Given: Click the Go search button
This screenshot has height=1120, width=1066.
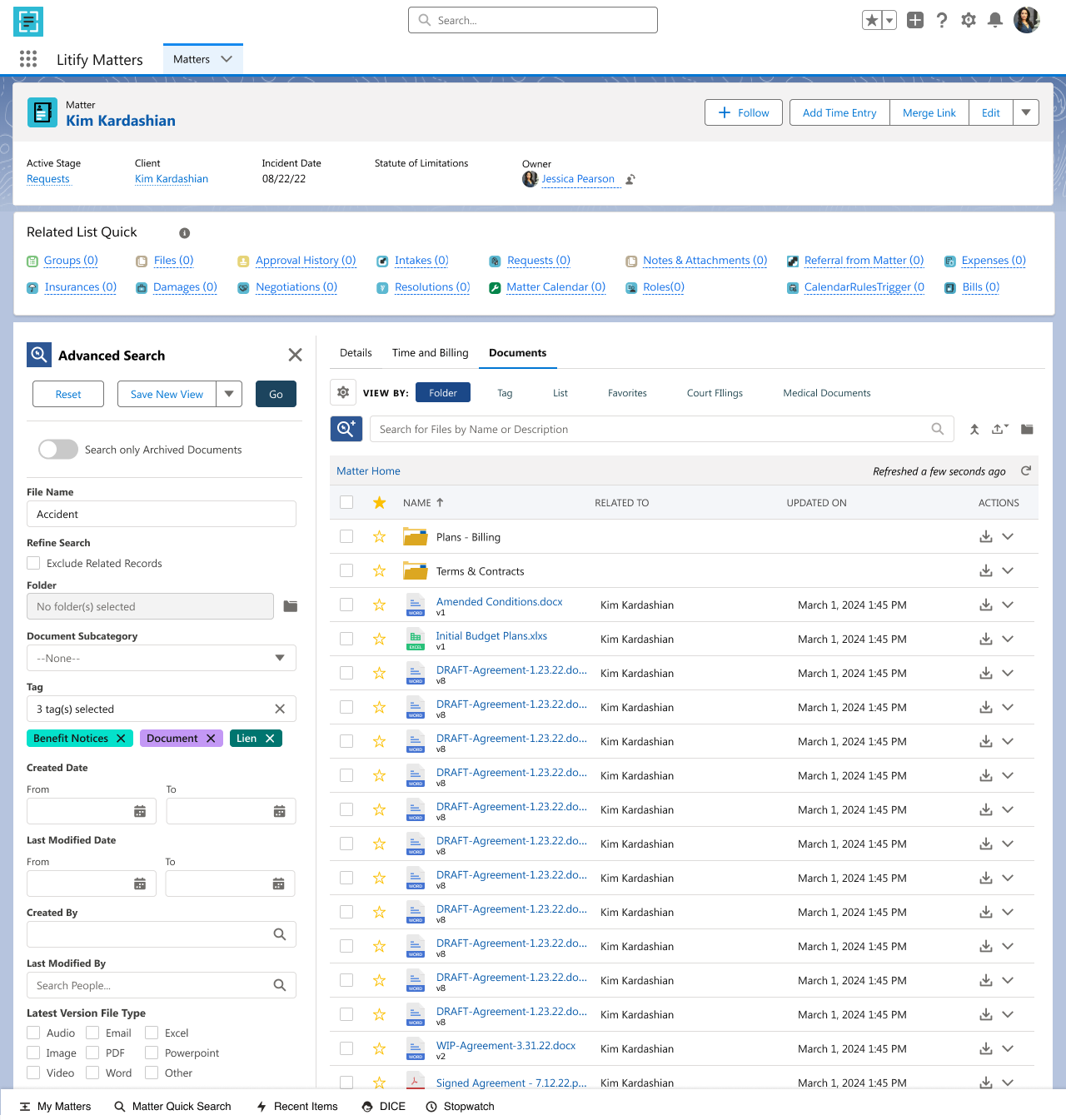Looking at the screenshot, I should 276,394.
